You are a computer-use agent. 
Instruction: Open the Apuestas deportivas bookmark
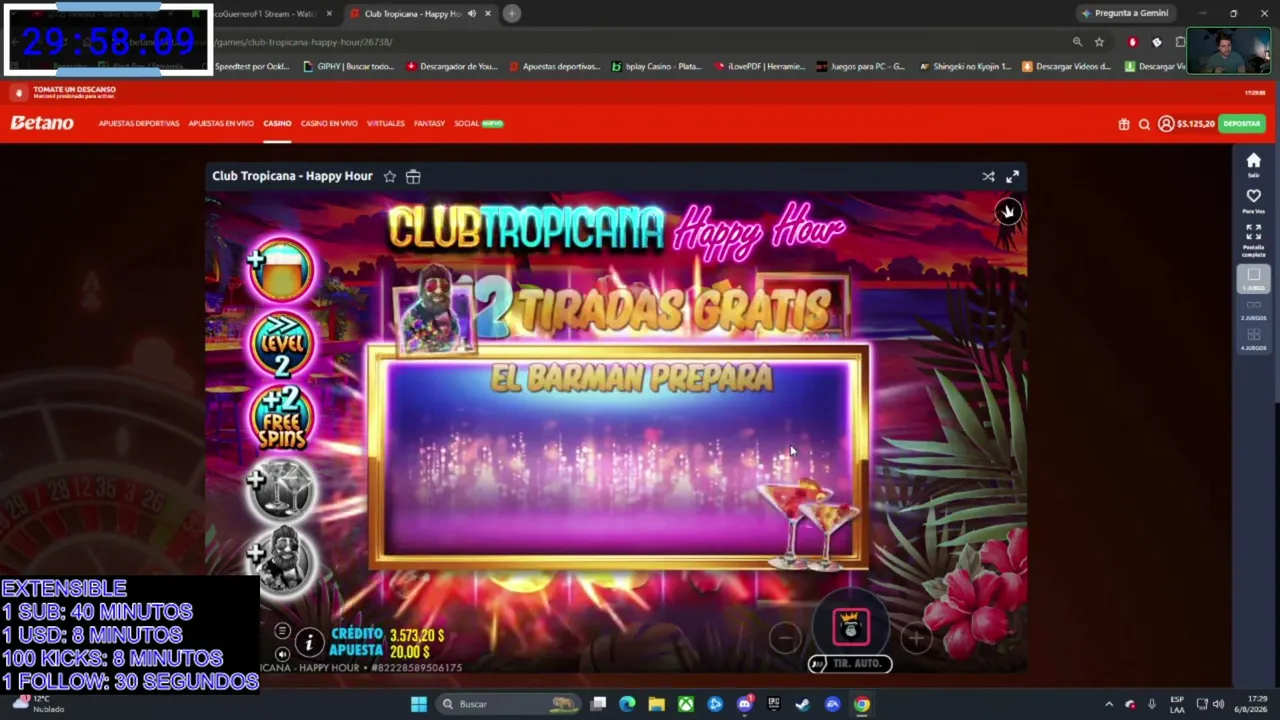coord(554,66)
